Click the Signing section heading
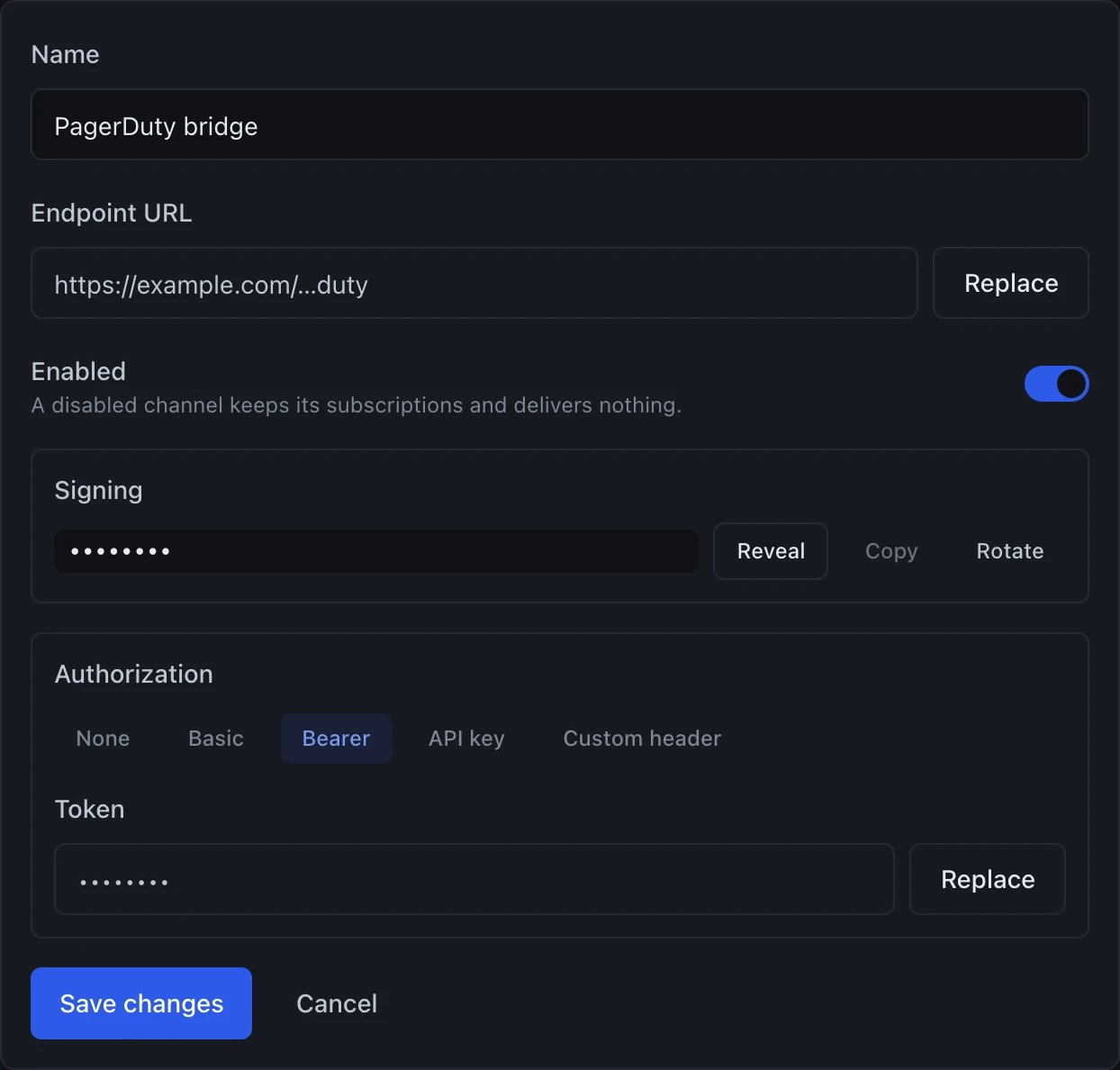1120x1070 pixels. pos(98,490)
